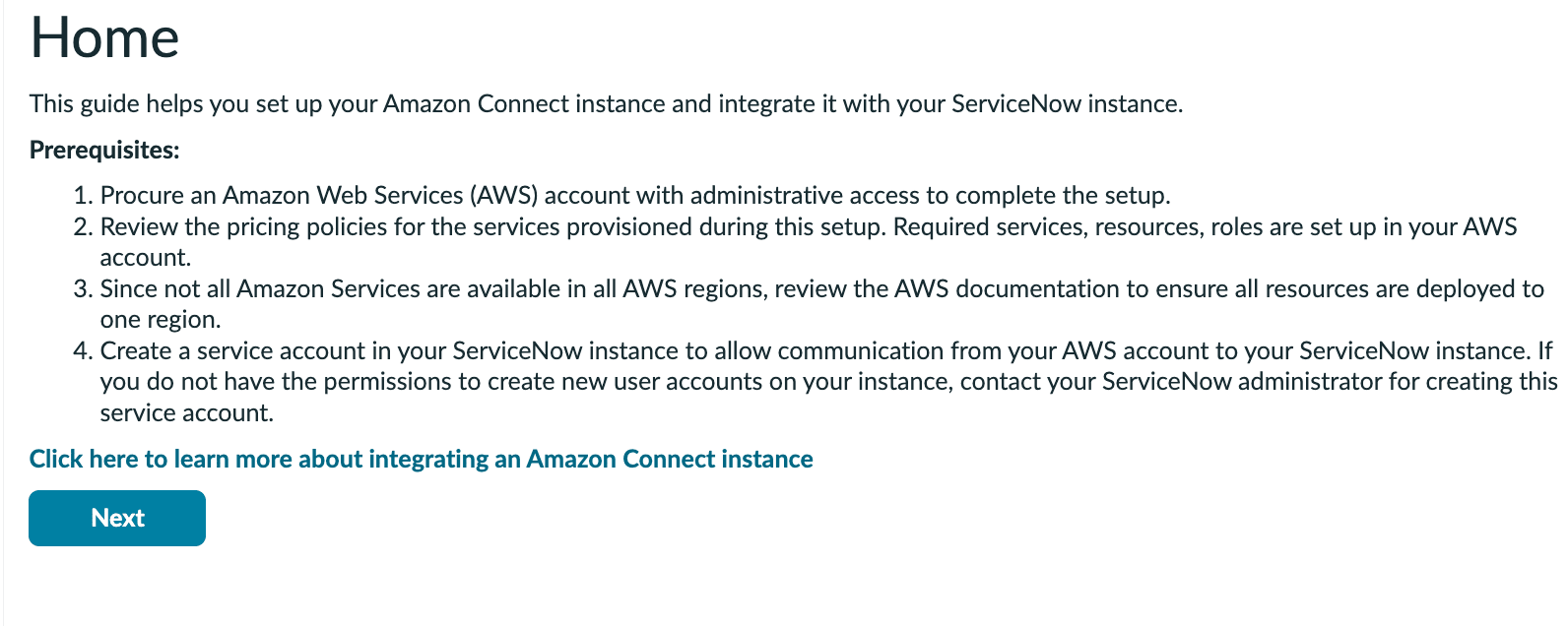Select the intro sentence starting 'This guide helps you'
1568x626 pixels.
606,103
